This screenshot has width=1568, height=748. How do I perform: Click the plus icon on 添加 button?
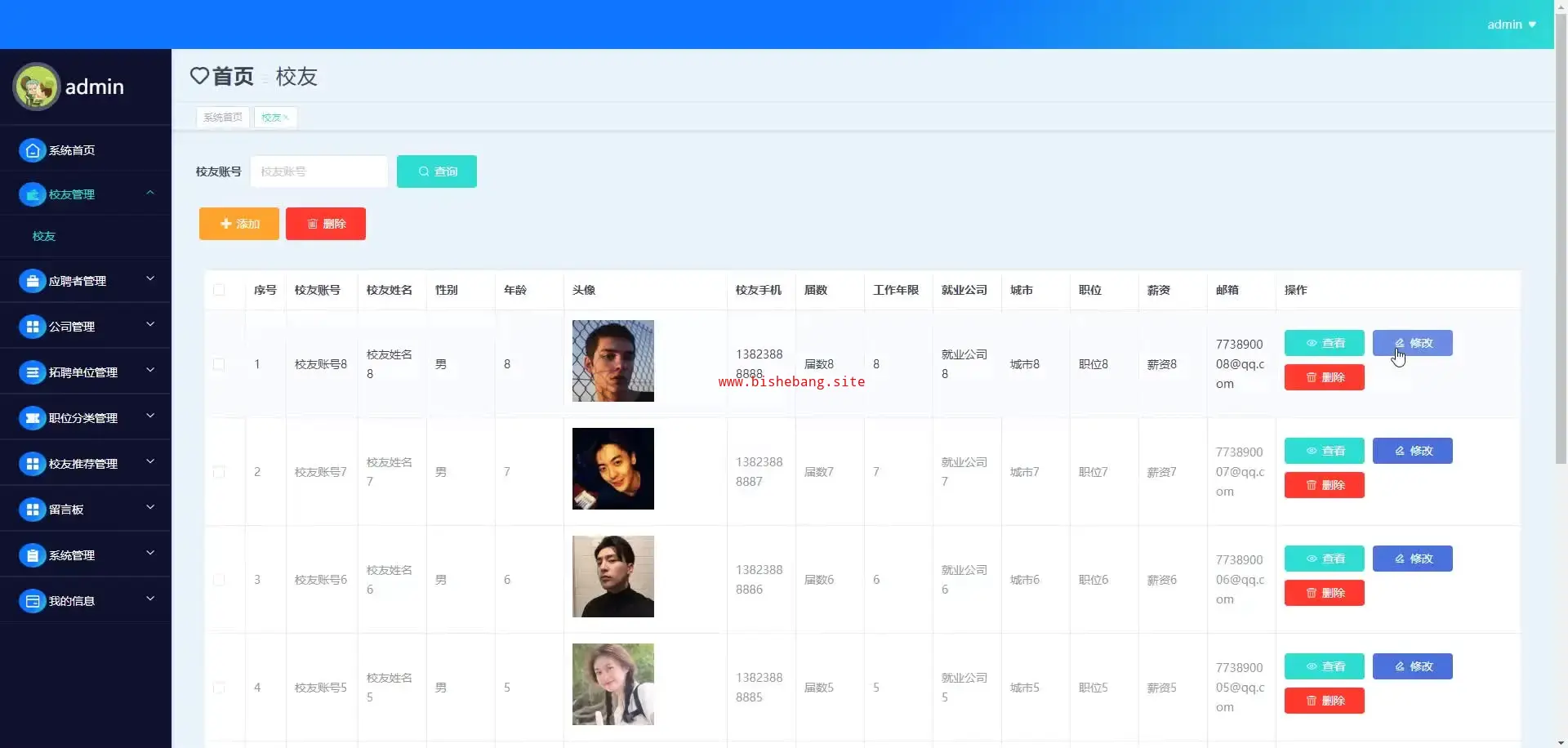(226, 224)
